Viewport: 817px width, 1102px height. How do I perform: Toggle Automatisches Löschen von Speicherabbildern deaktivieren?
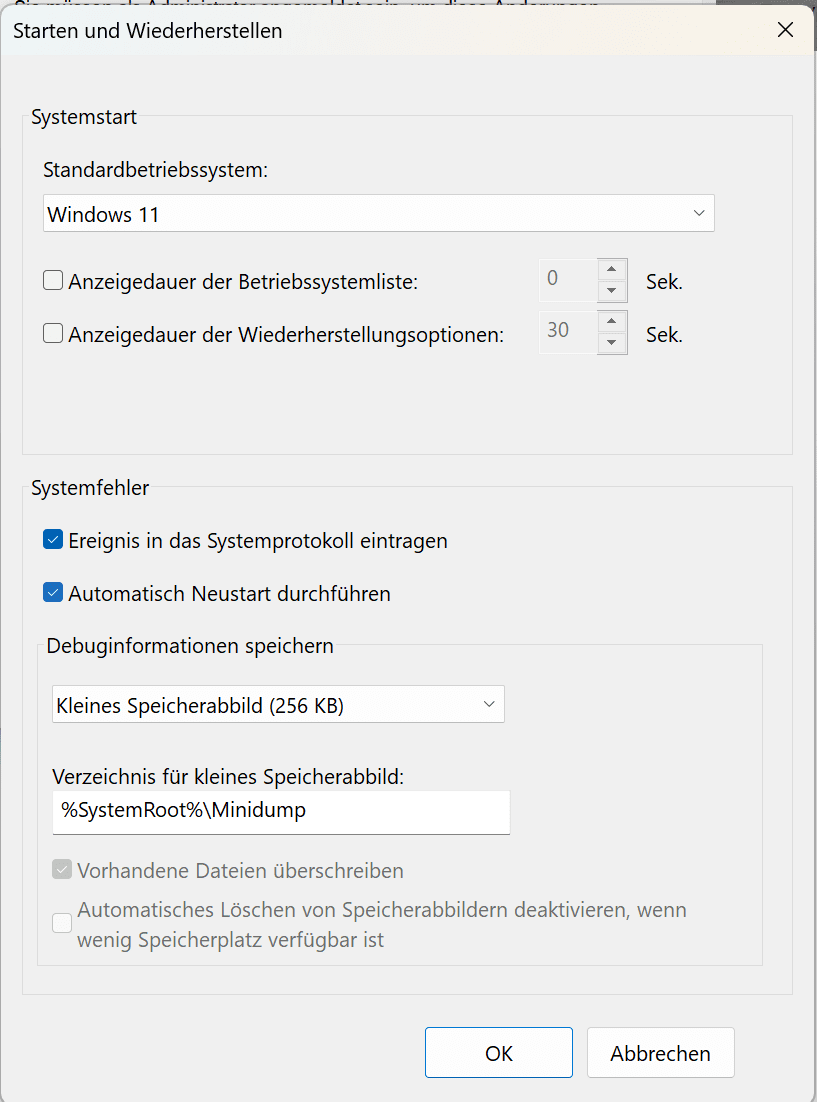coord(62,924)
